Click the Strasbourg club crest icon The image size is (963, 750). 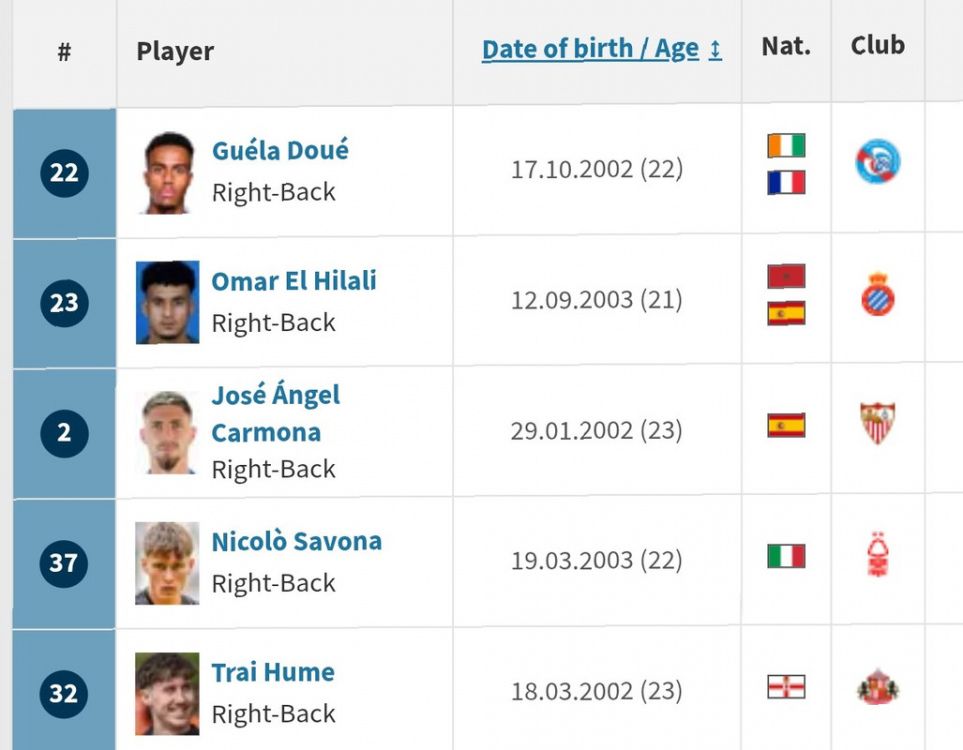tap(878, 162)
